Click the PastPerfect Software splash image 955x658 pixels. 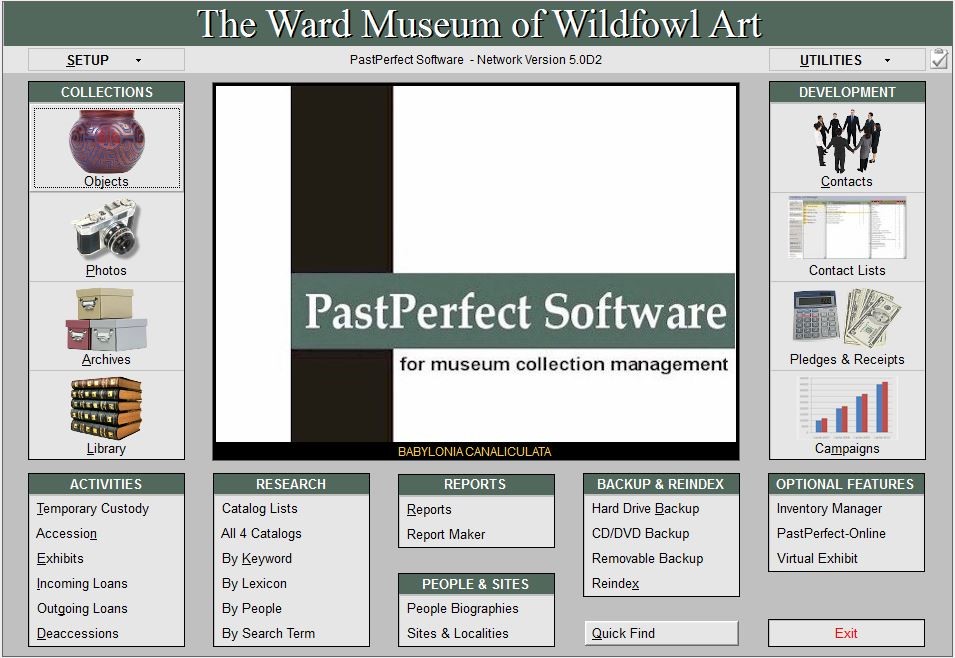click(476, 264)
